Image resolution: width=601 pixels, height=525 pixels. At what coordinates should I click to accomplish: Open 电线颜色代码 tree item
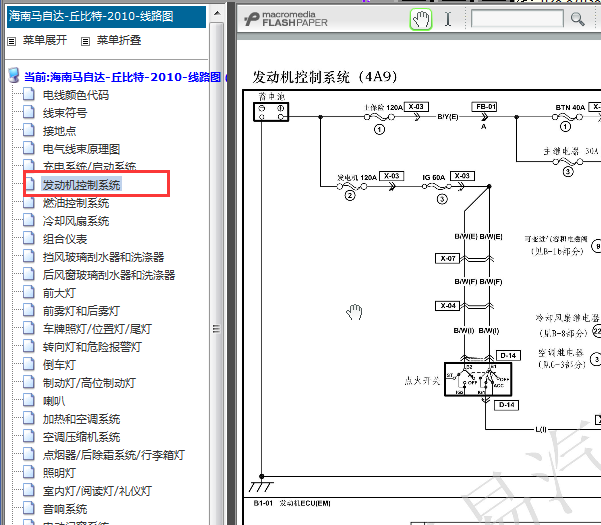click(76, 95)
